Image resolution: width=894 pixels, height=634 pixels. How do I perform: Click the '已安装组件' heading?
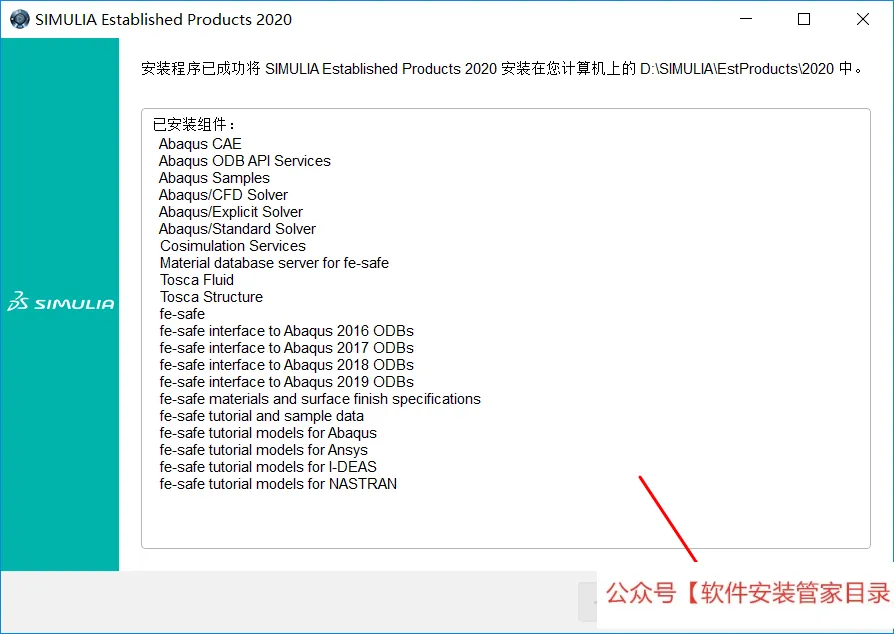tap(194, 124)
